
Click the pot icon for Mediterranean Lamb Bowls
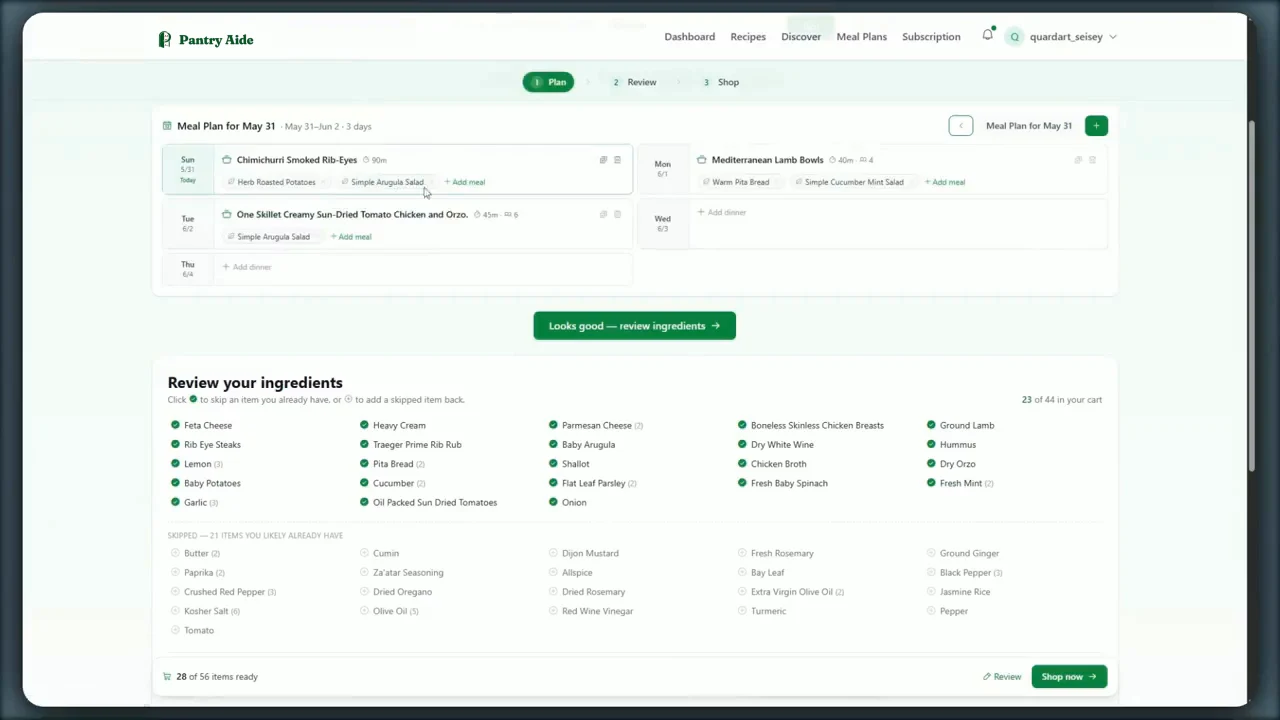[701, 160]
